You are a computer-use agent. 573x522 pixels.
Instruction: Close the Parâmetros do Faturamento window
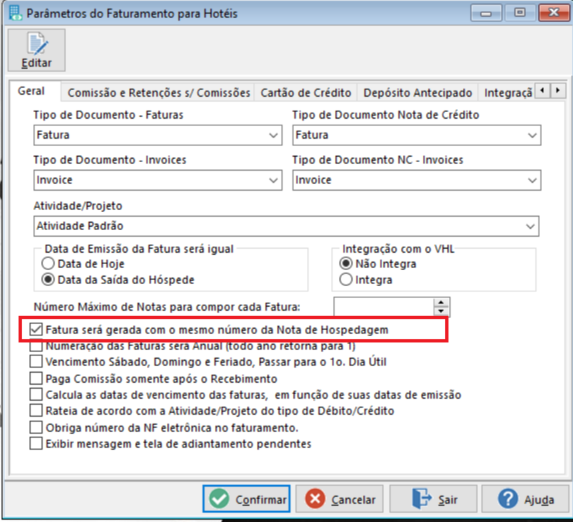click(554, 13)
